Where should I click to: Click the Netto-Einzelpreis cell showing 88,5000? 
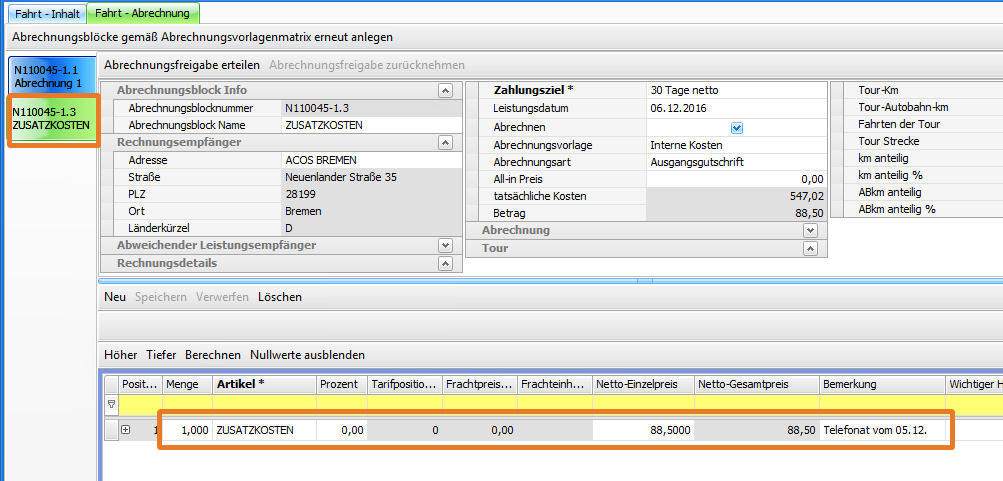click(642, 430)
